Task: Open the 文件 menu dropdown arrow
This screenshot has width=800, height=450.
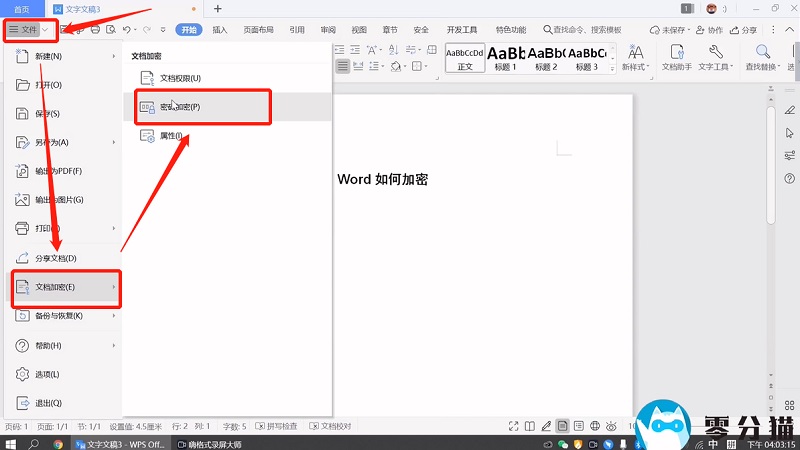Action: pos(45,31)
